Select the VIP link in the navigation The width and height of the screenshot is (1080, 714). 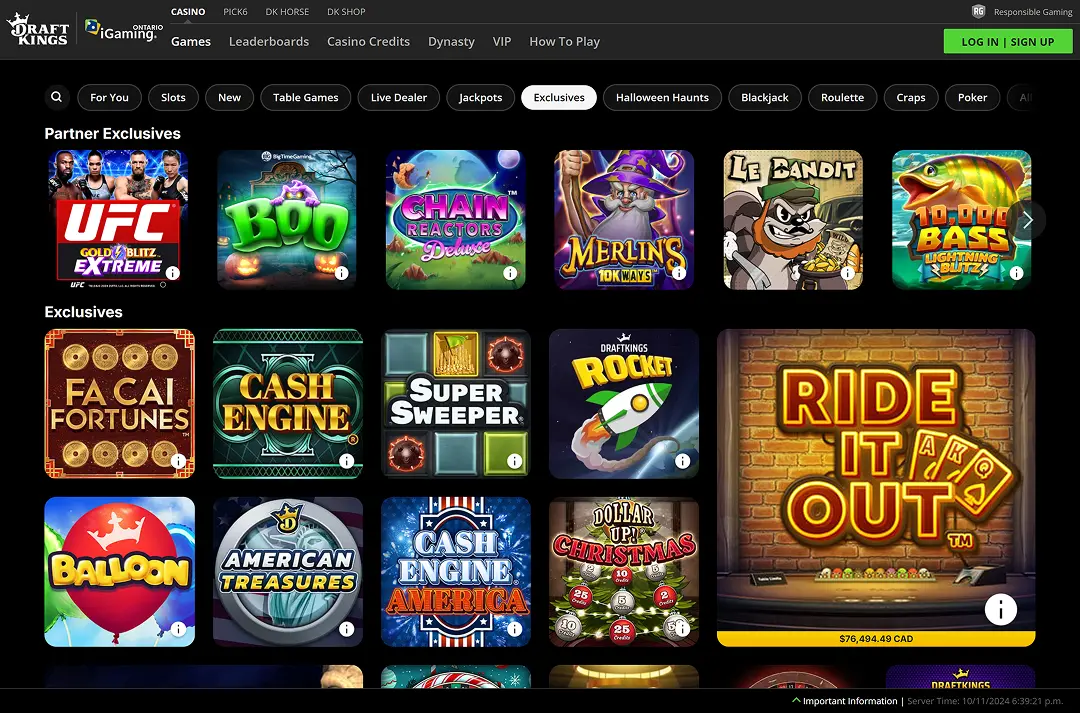(x=501, y=41)
